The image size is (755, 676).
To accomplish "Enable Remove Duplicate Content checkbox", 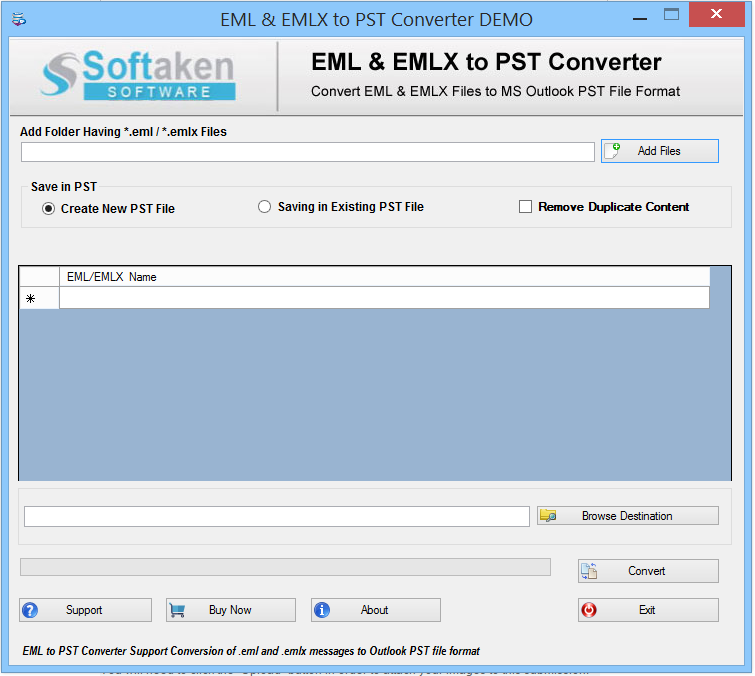I will point(525,207).
